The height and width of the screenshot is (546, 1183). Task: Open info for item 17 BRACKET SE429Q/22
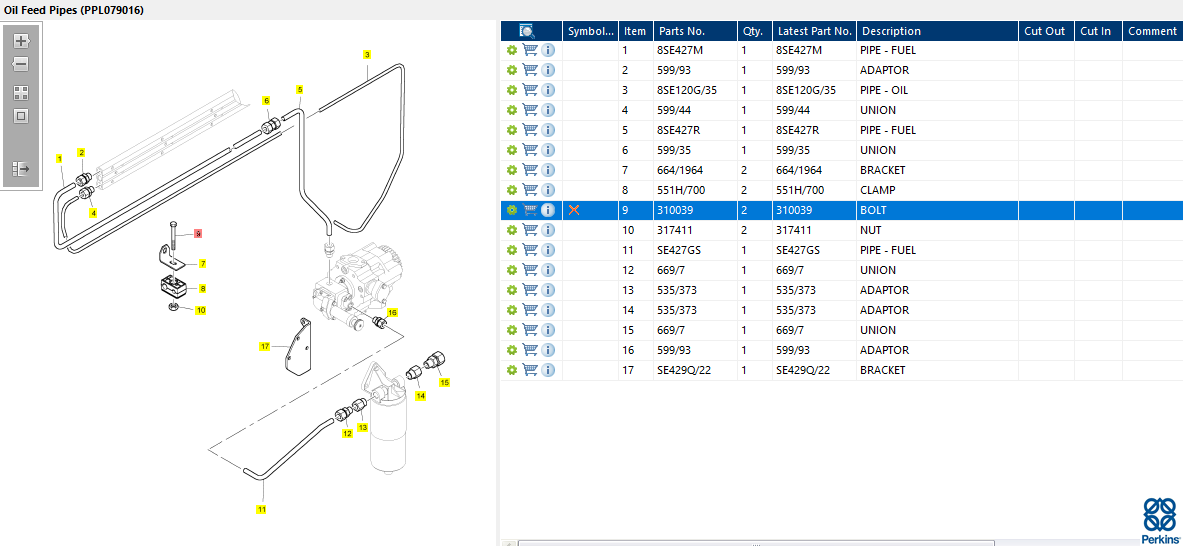tap(548, 370)
